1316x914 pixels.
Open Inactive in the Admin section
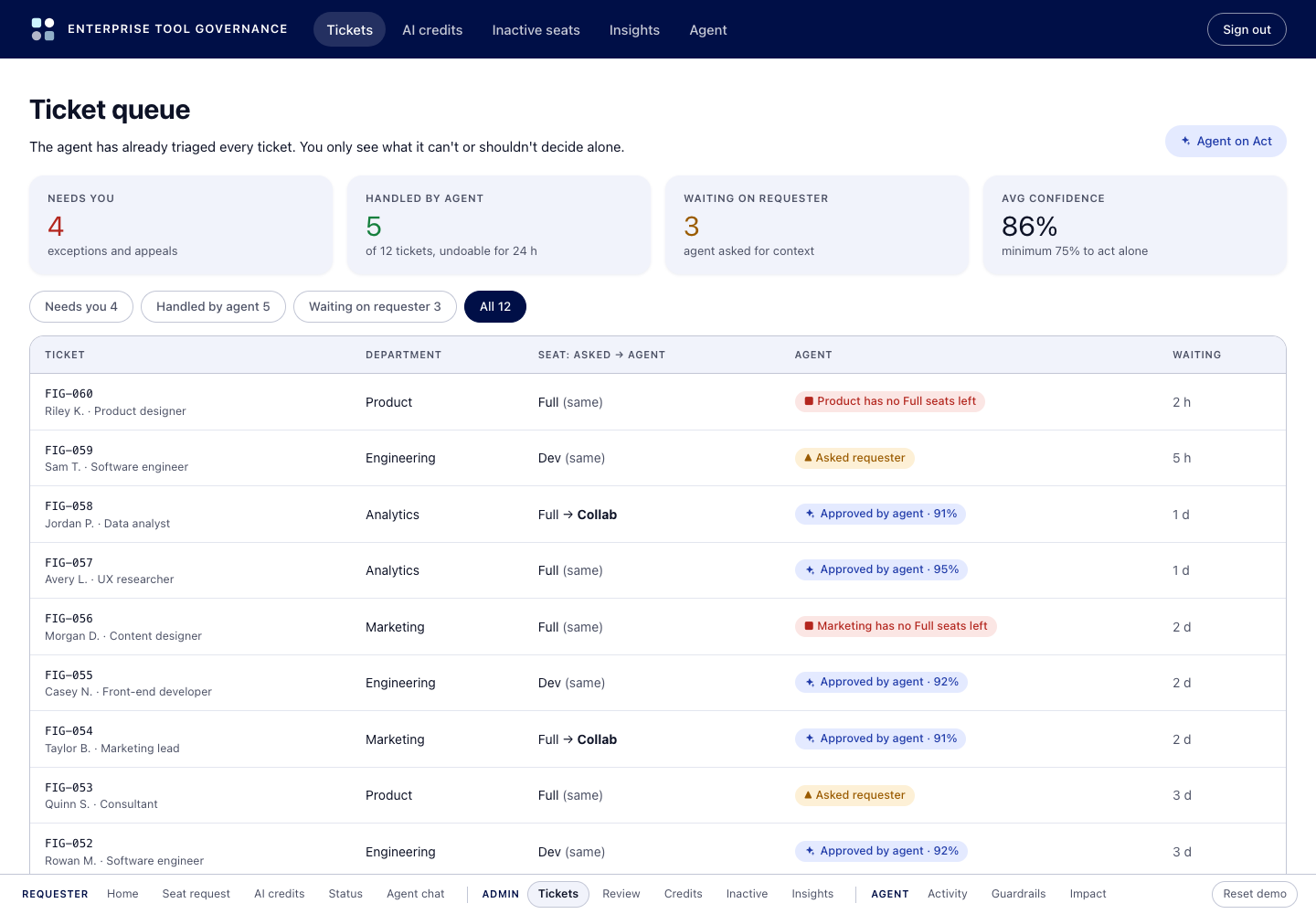point(747,894)
